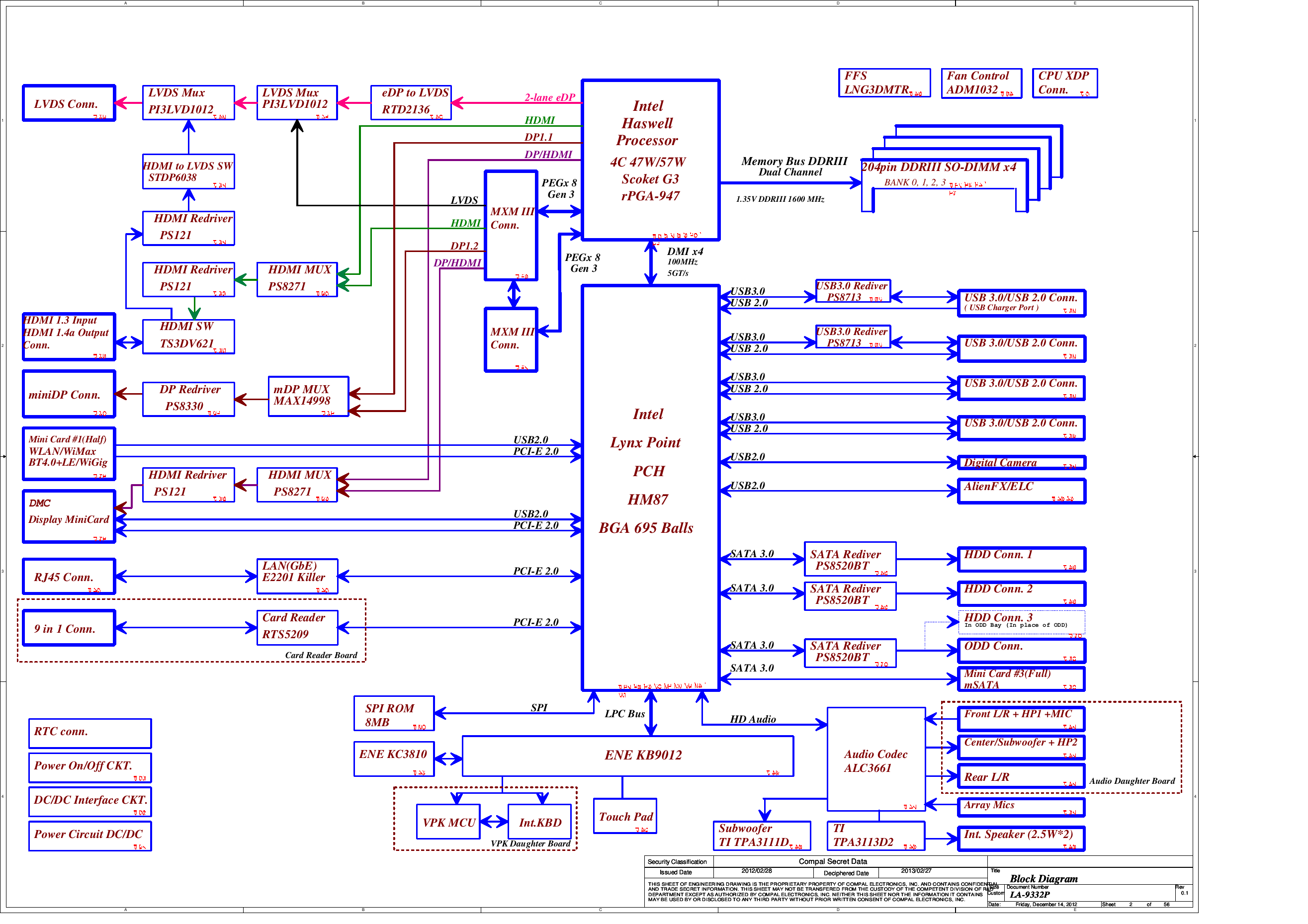The width and height of the screenshot is (1308, 924).
Task: Select the AlienFX/ELC block
Action: (1022, 491)
